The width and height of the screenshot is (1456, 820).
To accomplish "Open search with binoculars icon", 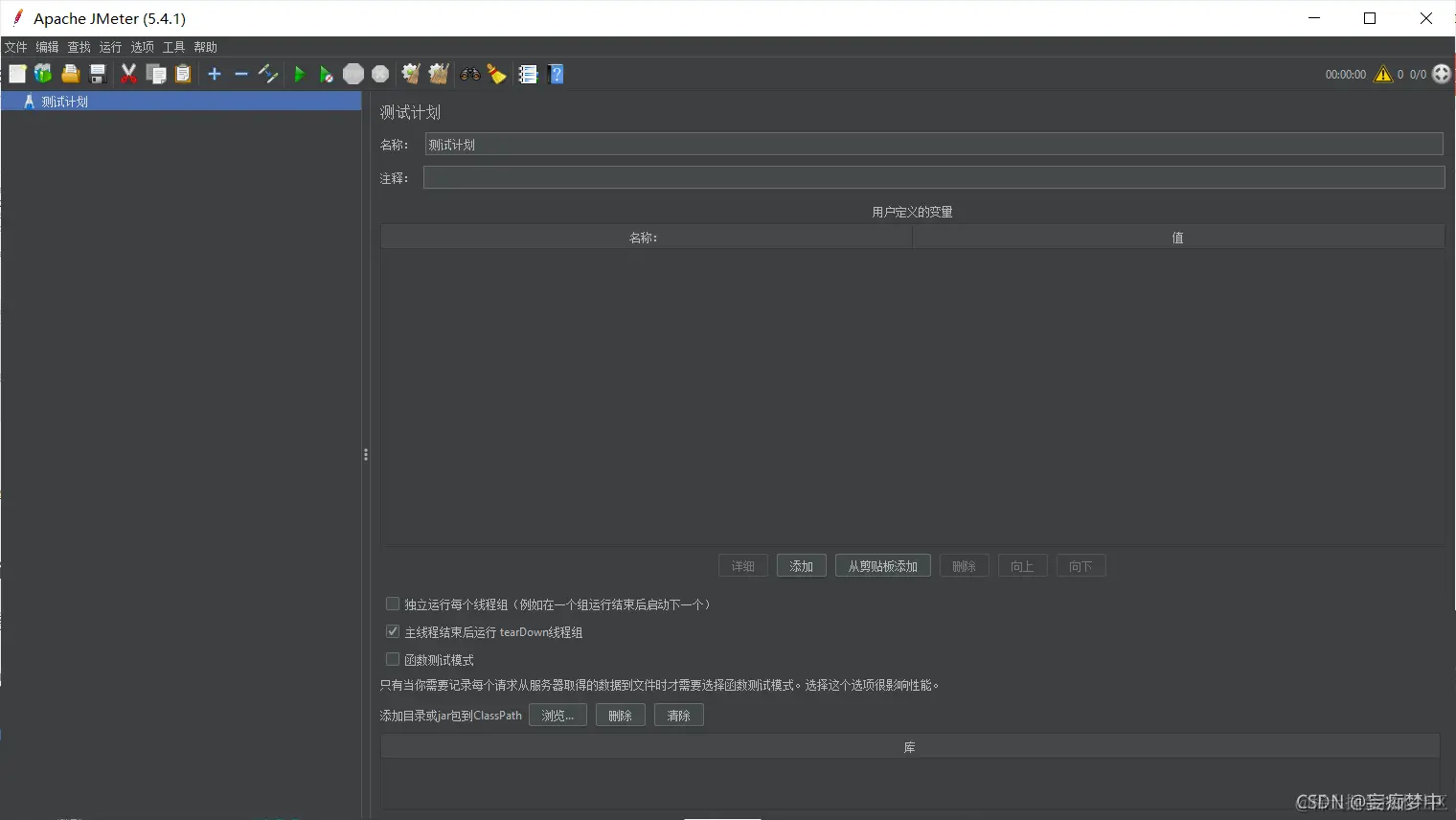I will pos(469,74).
